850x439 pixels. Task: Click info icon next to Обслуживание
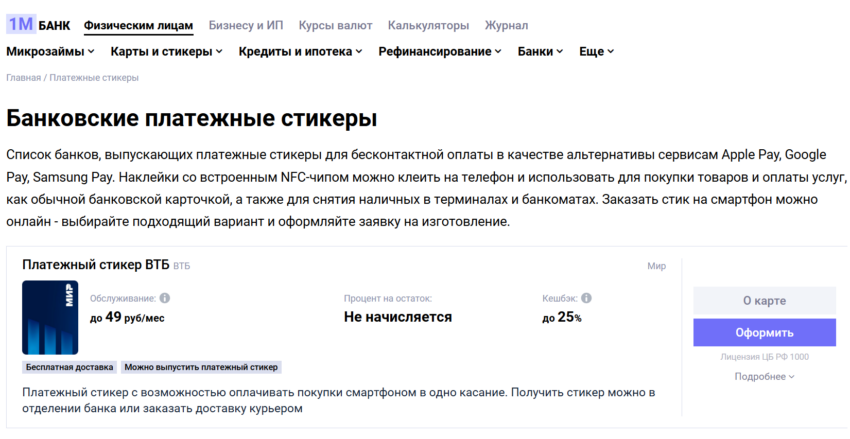[165, 298]
